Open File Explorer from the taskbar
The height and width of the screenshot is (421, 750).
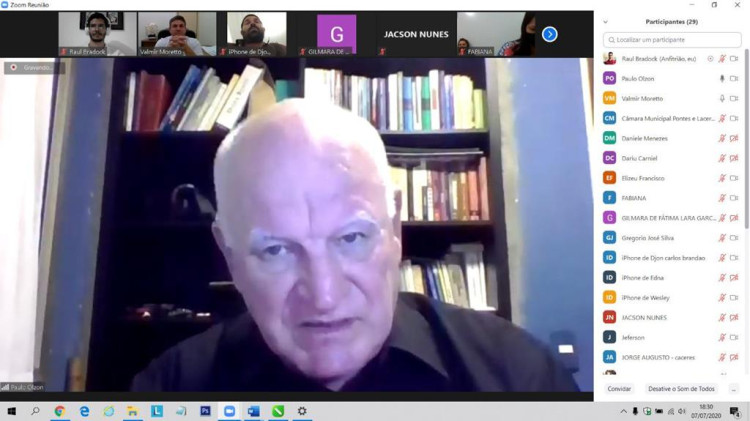132,411
